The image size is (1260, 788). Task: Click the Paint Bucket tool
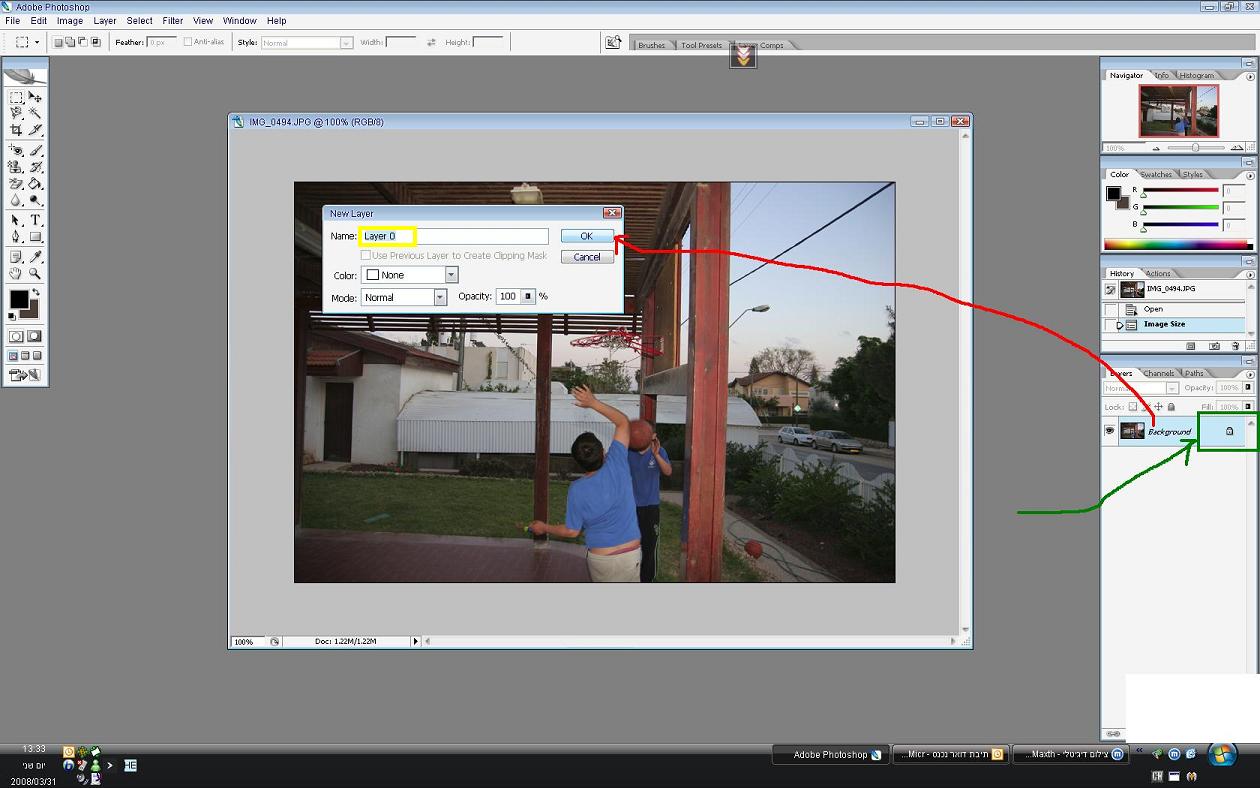tap(35, 184)
